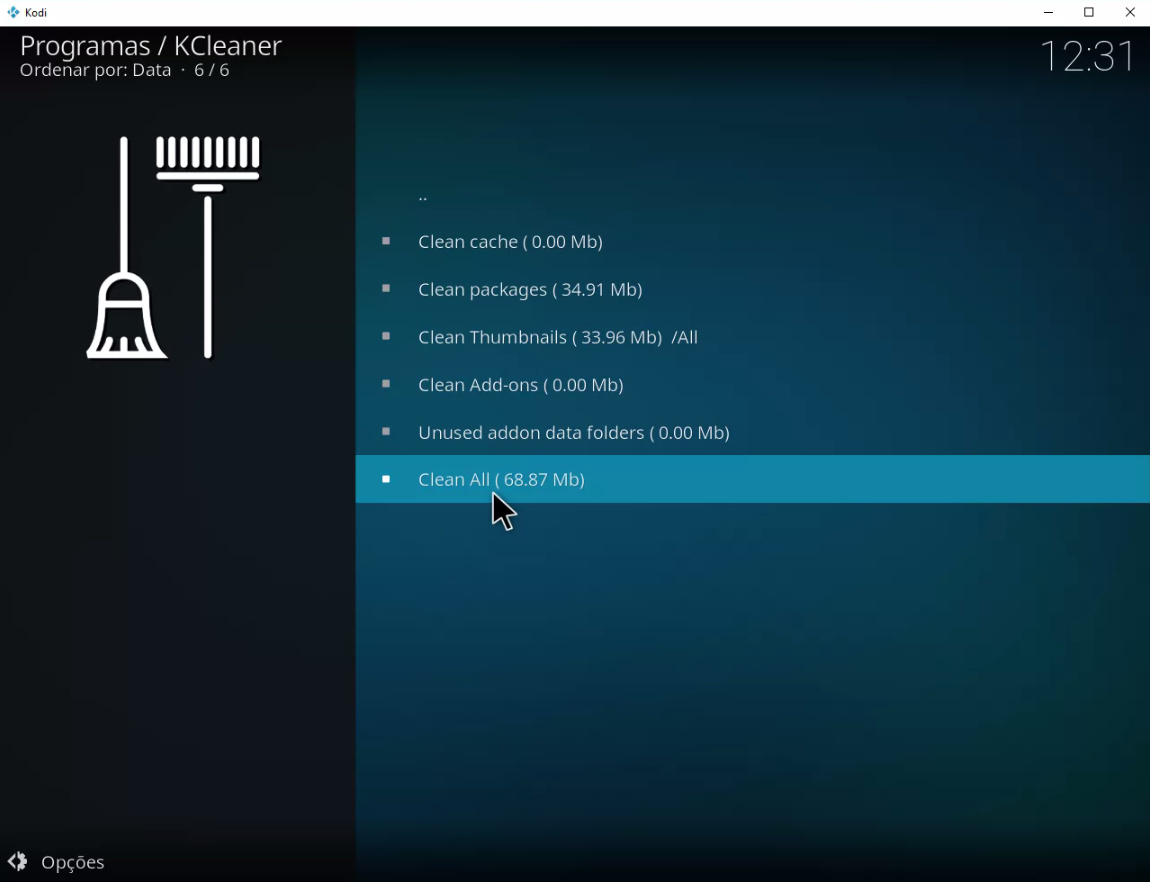Click bullet icon beside Clean All
Screen dimensions: 1150x882
(386, 479)
